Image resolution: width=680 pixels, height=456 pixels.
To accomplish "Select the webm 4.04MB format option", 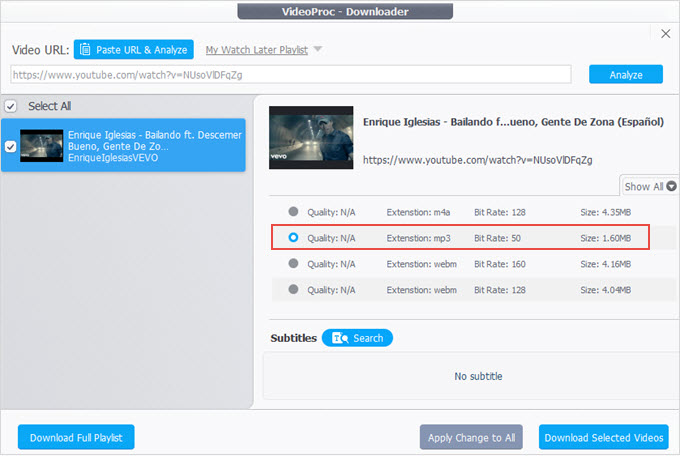I will [x=293, y=289].
